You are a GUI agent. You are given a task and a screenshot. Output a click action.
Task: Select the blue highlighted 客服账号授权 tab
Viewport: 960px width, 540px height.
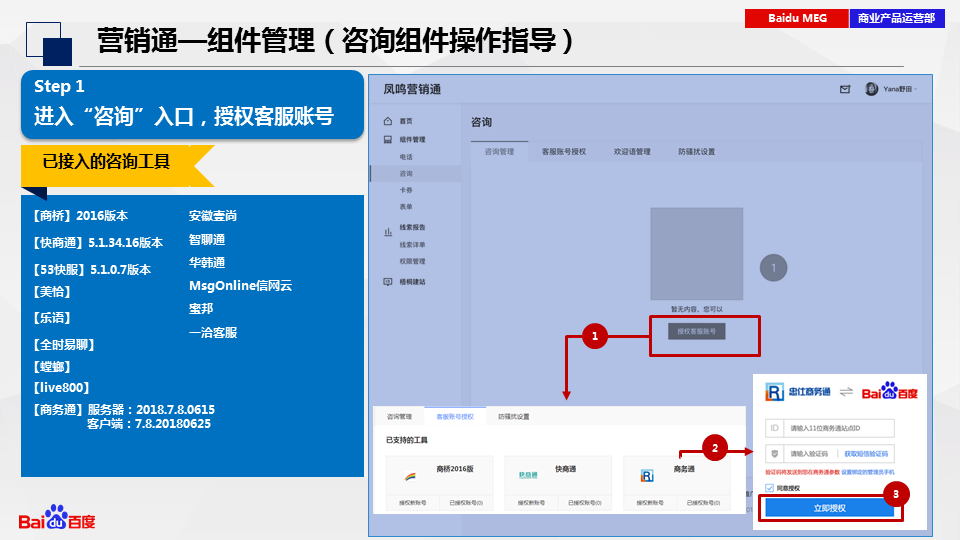[x=455, y=417]
